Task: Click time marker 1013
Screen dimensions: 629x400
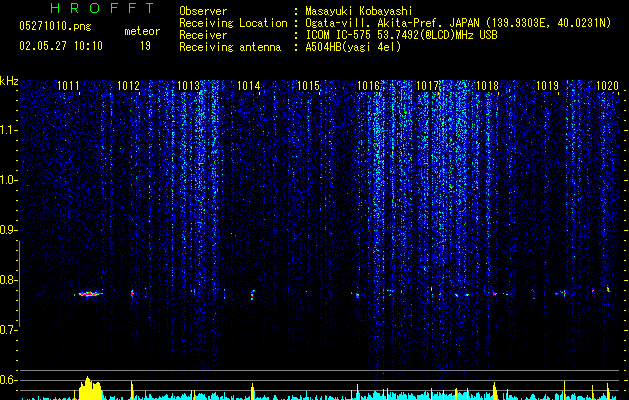Action: [189, 86]
